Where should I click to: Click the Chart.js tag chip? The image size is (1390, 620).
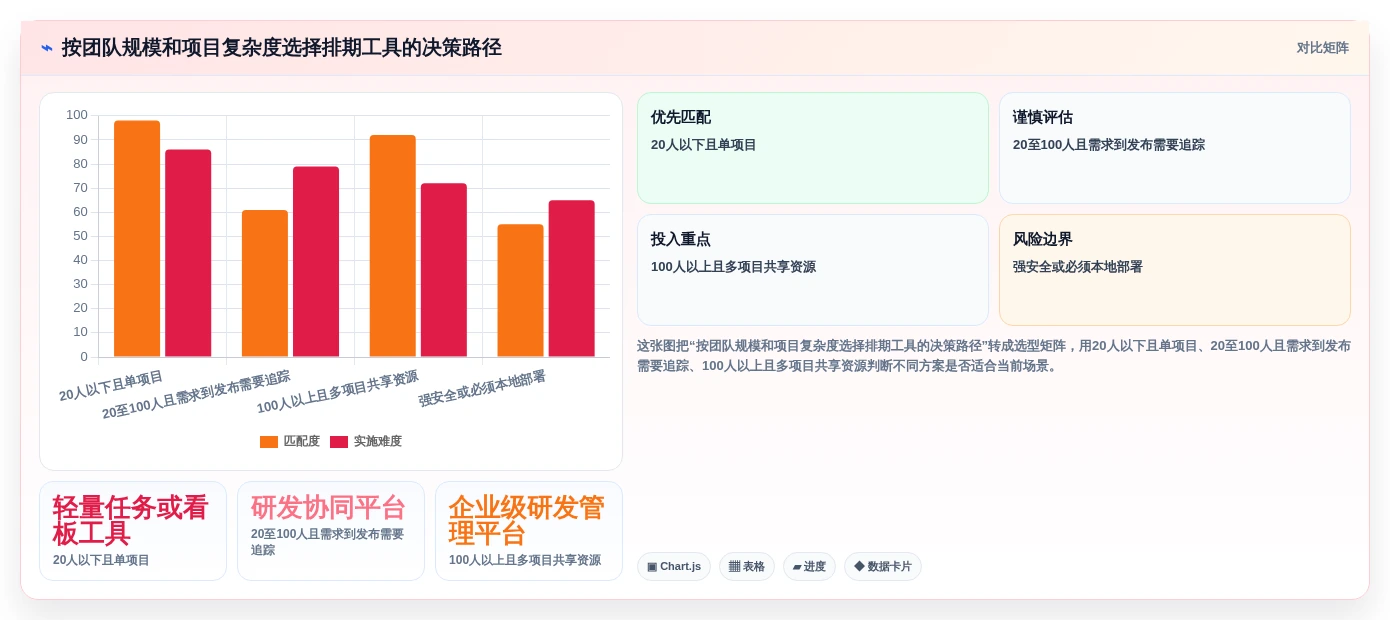[x=674, y=567]
